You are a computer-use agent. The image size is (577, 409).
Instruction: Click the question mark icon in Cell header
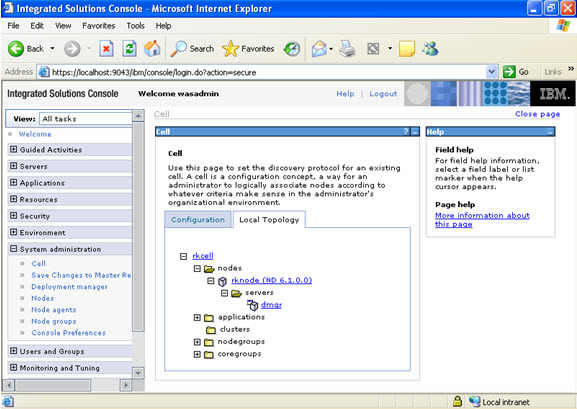coord(406,131)
